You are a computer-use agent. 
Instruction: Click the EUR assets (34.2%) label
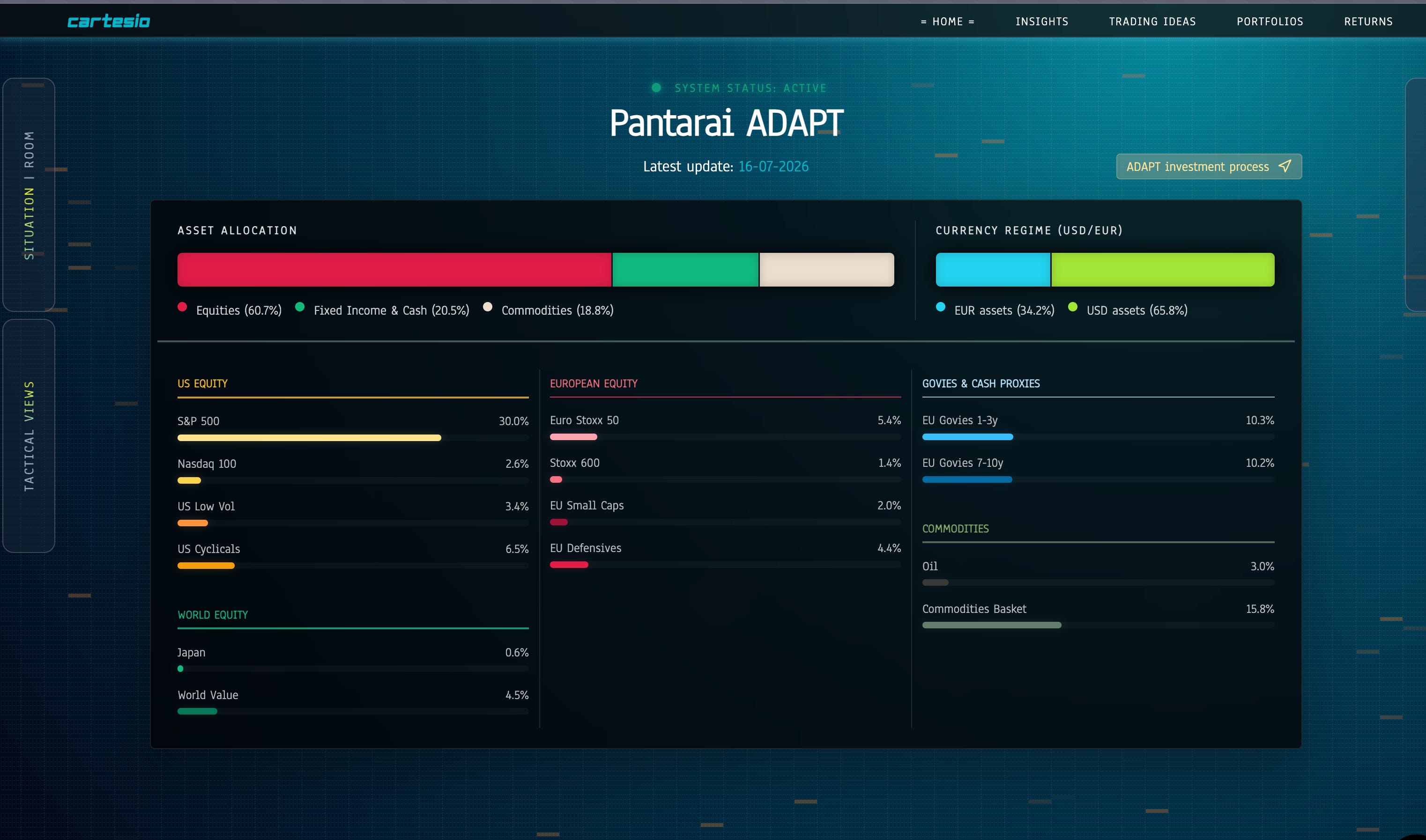[1004, 310]
